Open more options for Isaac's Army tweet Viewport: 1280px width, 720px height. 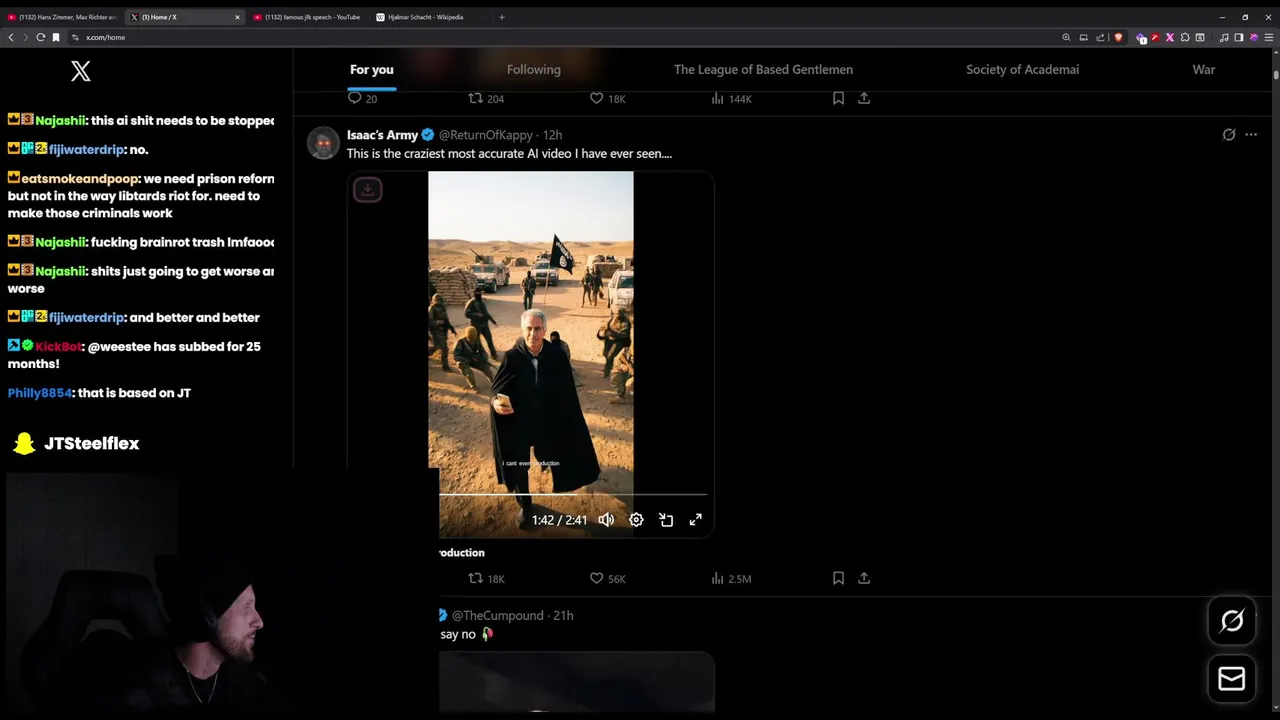(x=1251, y=134)
